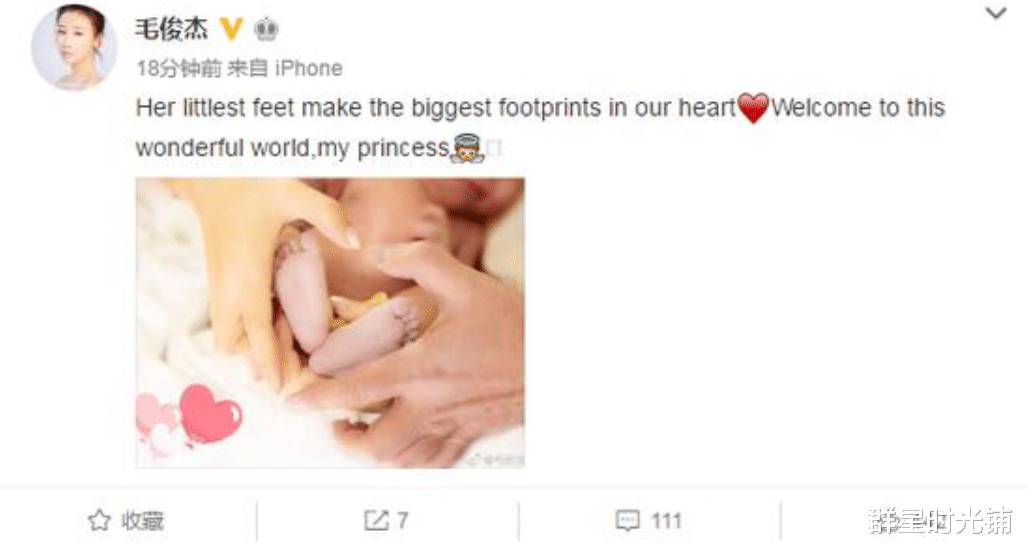Image resolution: width=1027 pixels, height=553 pixels.
Task: Click the crown membership icon beside username
Action: coord(266,29)
